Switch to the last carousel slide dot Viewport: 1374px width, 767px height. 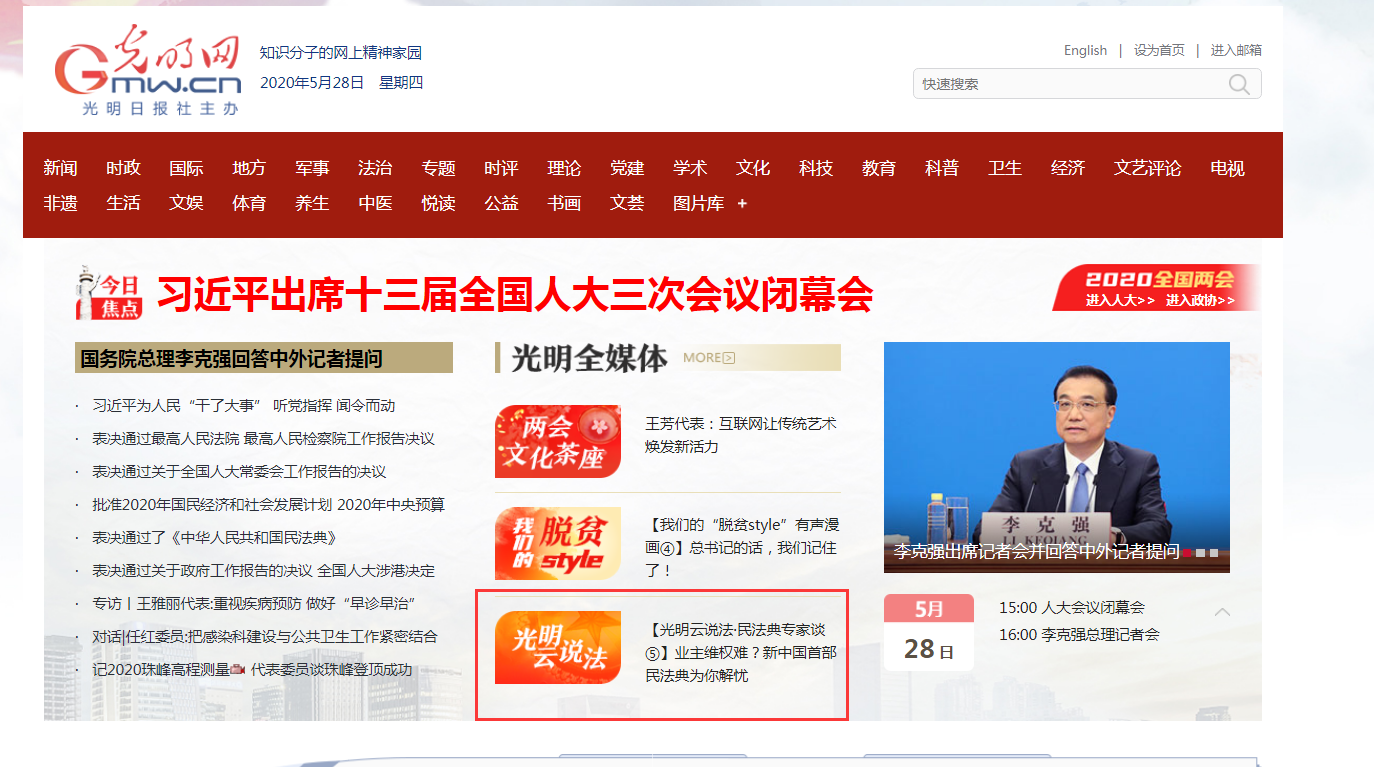[x=1214, y=552]
